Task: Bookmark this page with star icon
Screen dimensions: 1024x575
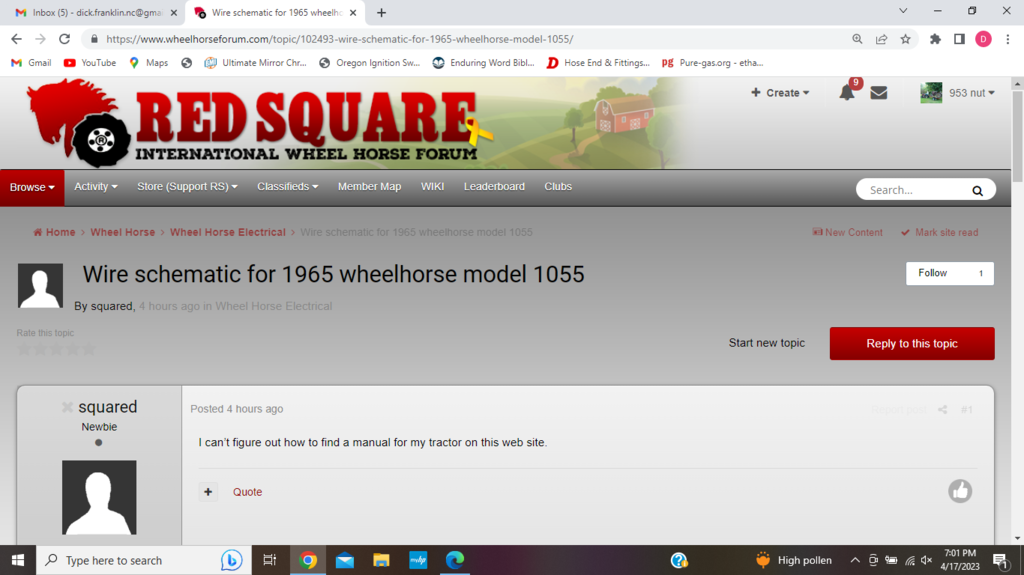Action: click(x=905, y=39)
